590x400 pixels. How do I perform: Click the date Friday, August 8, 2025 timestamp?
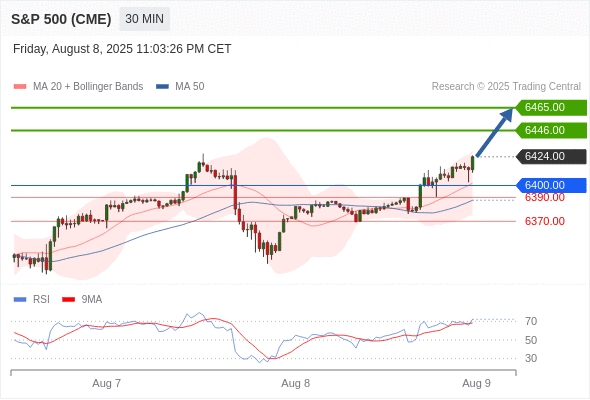coord(122,49)
